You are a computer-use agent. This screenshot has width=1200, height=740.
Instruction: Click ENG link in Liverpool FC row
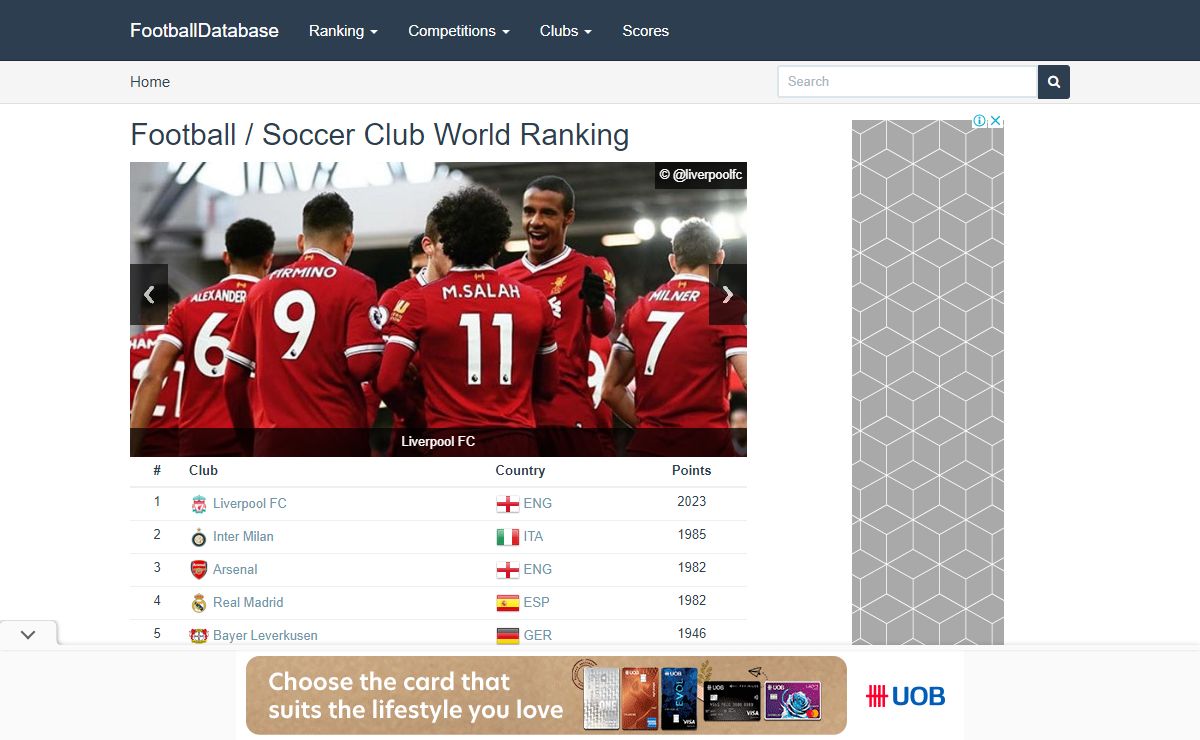[x=538, y=503]
